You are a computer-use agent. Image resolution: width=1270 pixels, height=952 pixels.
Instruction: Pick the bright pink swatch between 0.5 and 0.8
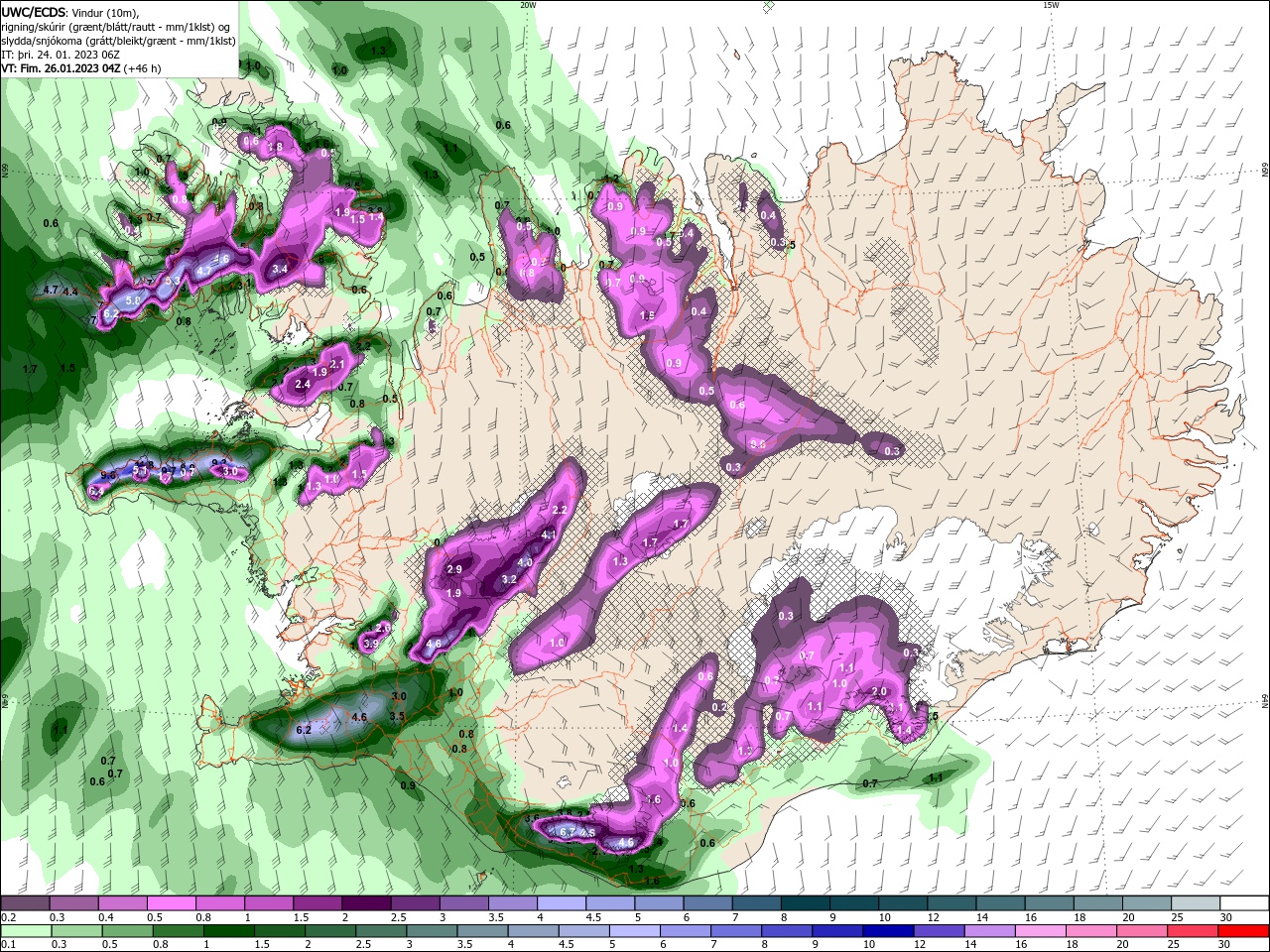[x=171, y=903]
